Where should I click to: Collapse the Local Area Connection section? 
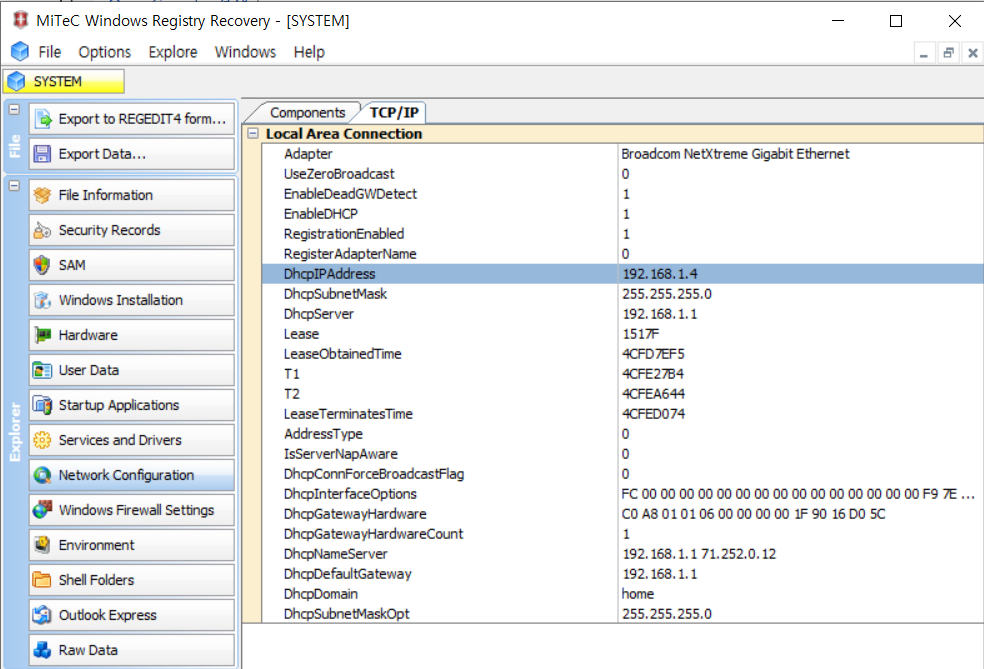[x=253, y=133]
